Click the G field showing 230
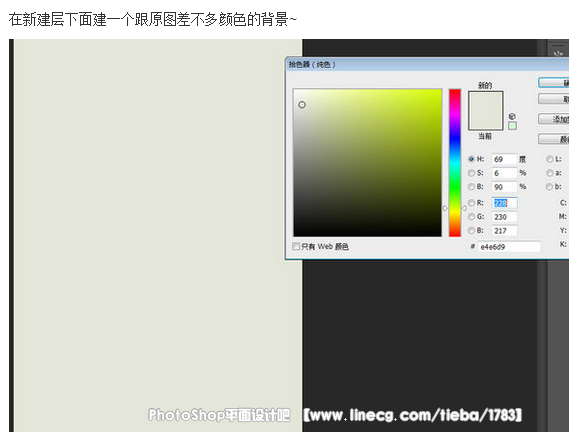The width and height of the screenshot is (572, 432). [504, 217]
